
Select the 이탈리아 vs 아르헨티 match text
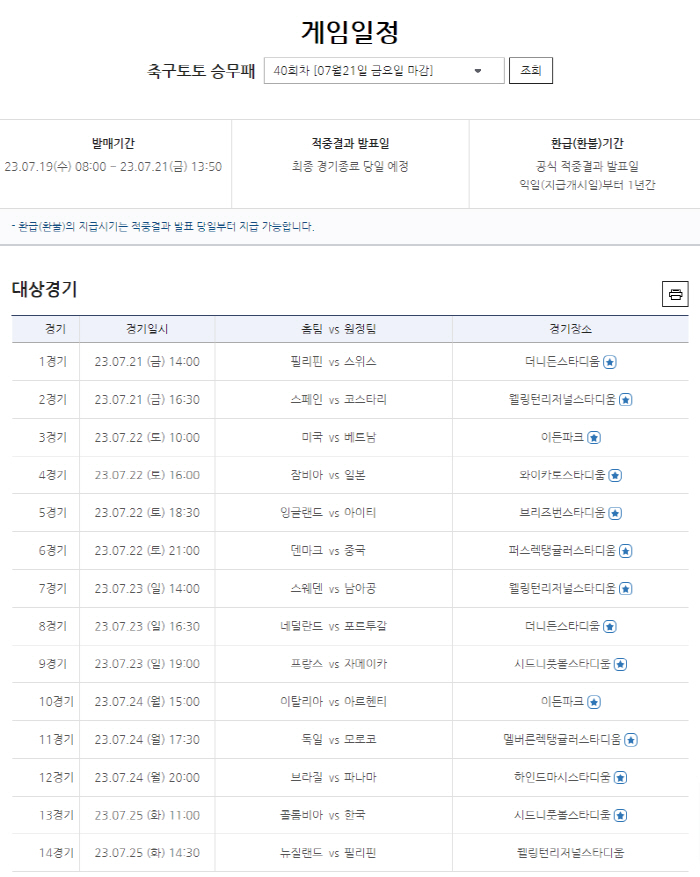(x=333, y=701)
